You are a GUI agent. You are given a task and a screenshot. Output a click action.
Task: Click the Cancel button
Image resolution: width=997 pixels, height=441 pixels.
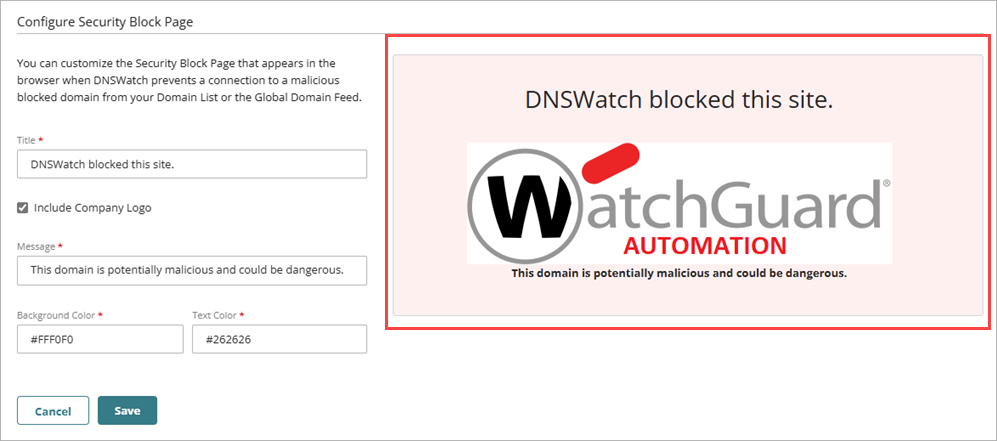pyautogui.click(x=53, y=410)
